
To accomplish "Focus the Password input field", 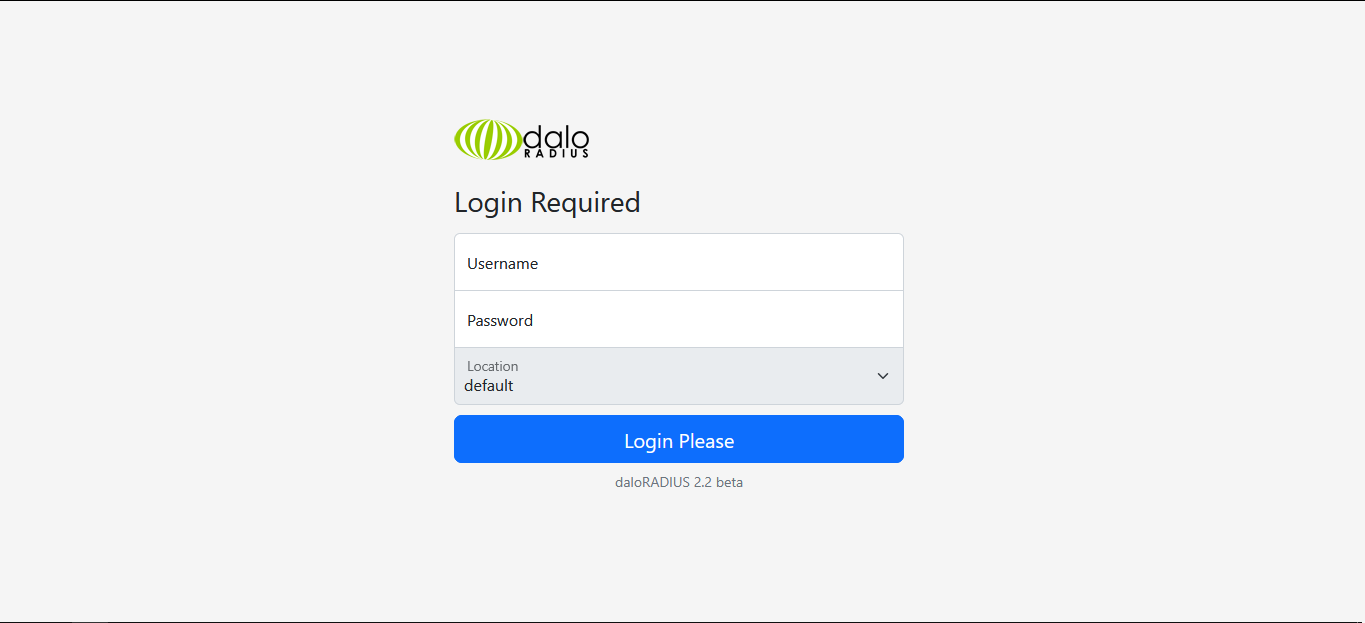I will 679,320.
